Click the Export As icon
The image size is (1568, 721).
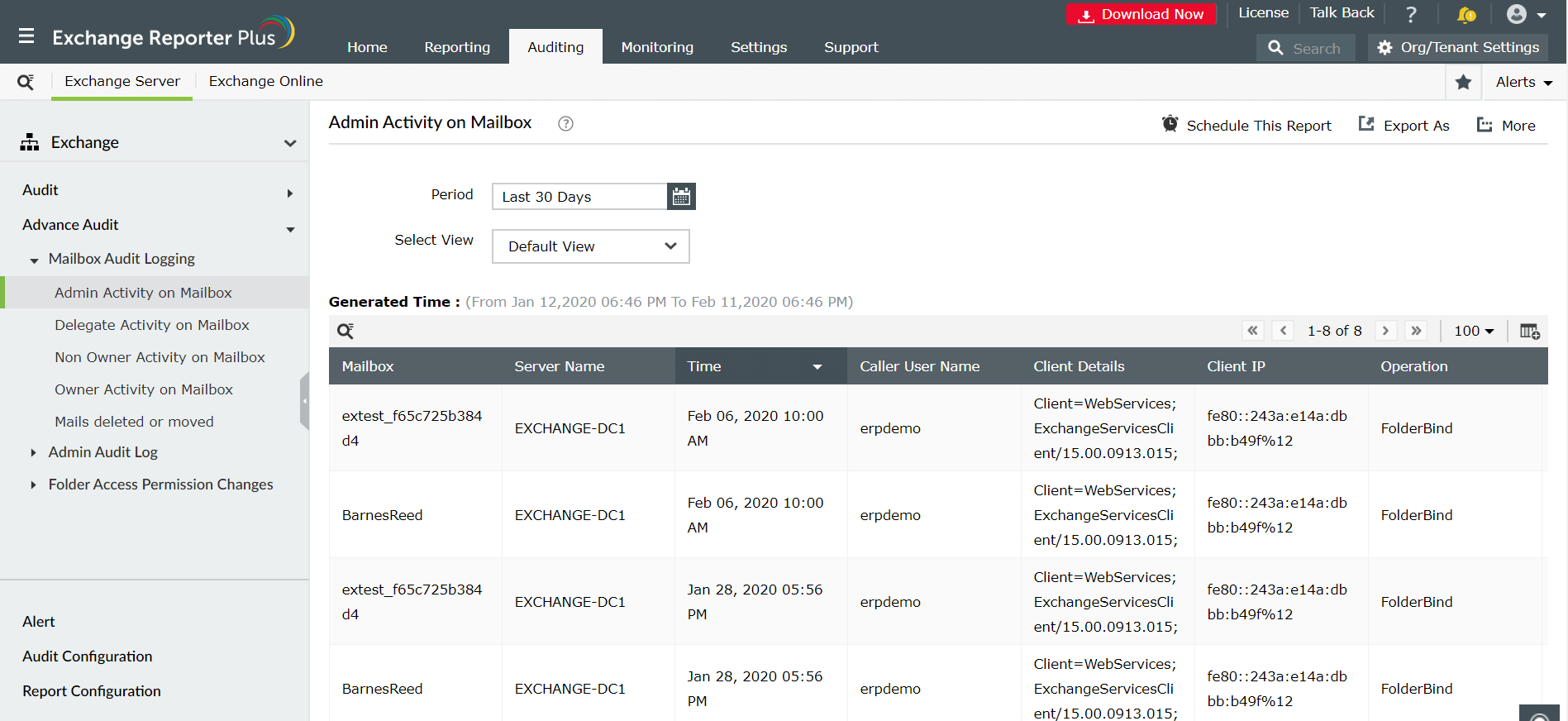pyautogui.click(x=1366, y=124)
